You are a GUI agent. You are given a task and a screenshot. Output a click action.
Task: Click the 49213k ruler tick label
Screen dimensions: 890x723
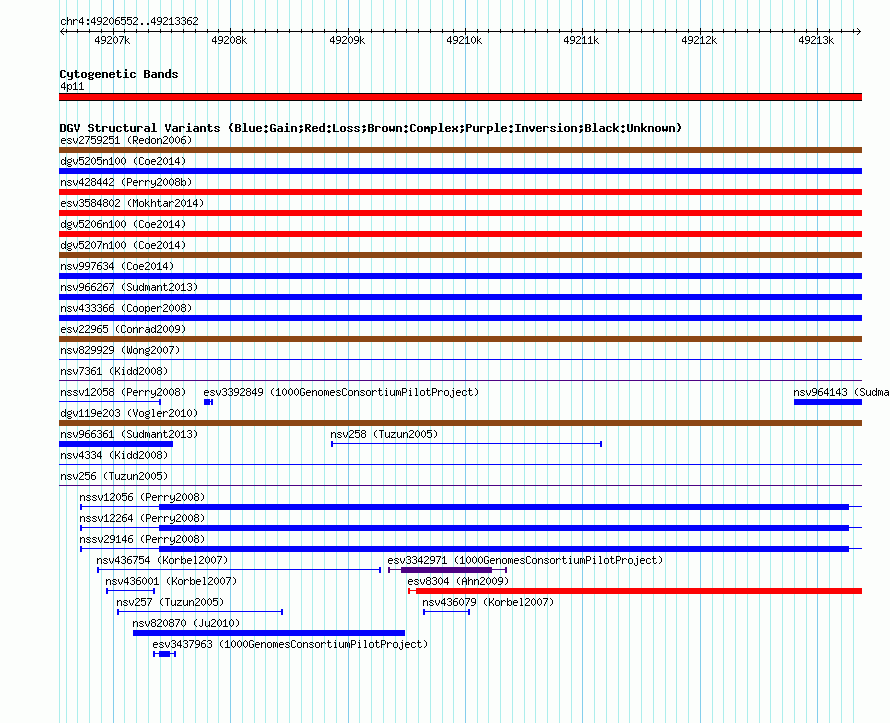pos(816,40)
